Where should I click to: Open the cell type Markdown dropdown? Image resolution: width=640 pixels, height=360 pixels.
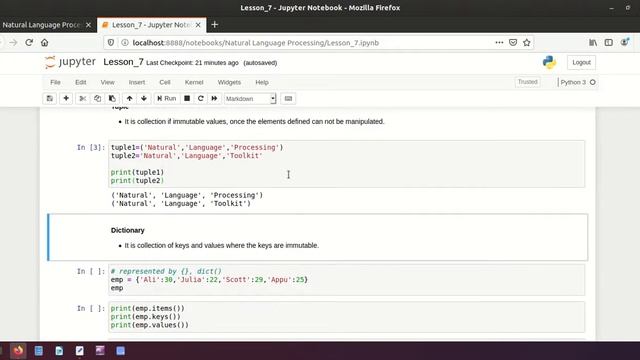pos(250,99)
